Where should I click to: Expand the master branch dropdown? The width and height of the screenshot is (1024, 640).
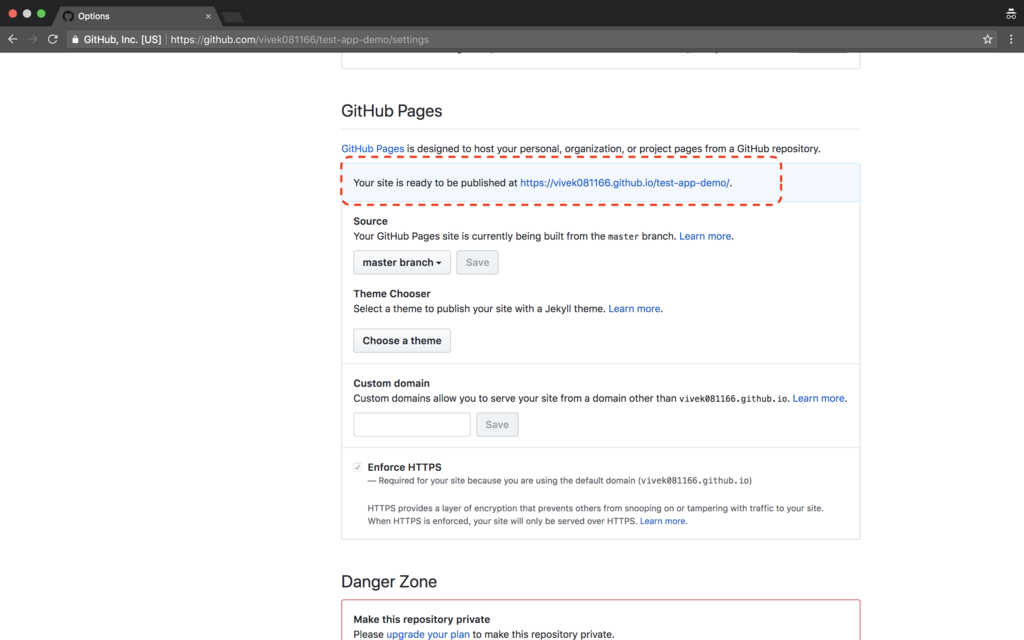coord(402,263)
